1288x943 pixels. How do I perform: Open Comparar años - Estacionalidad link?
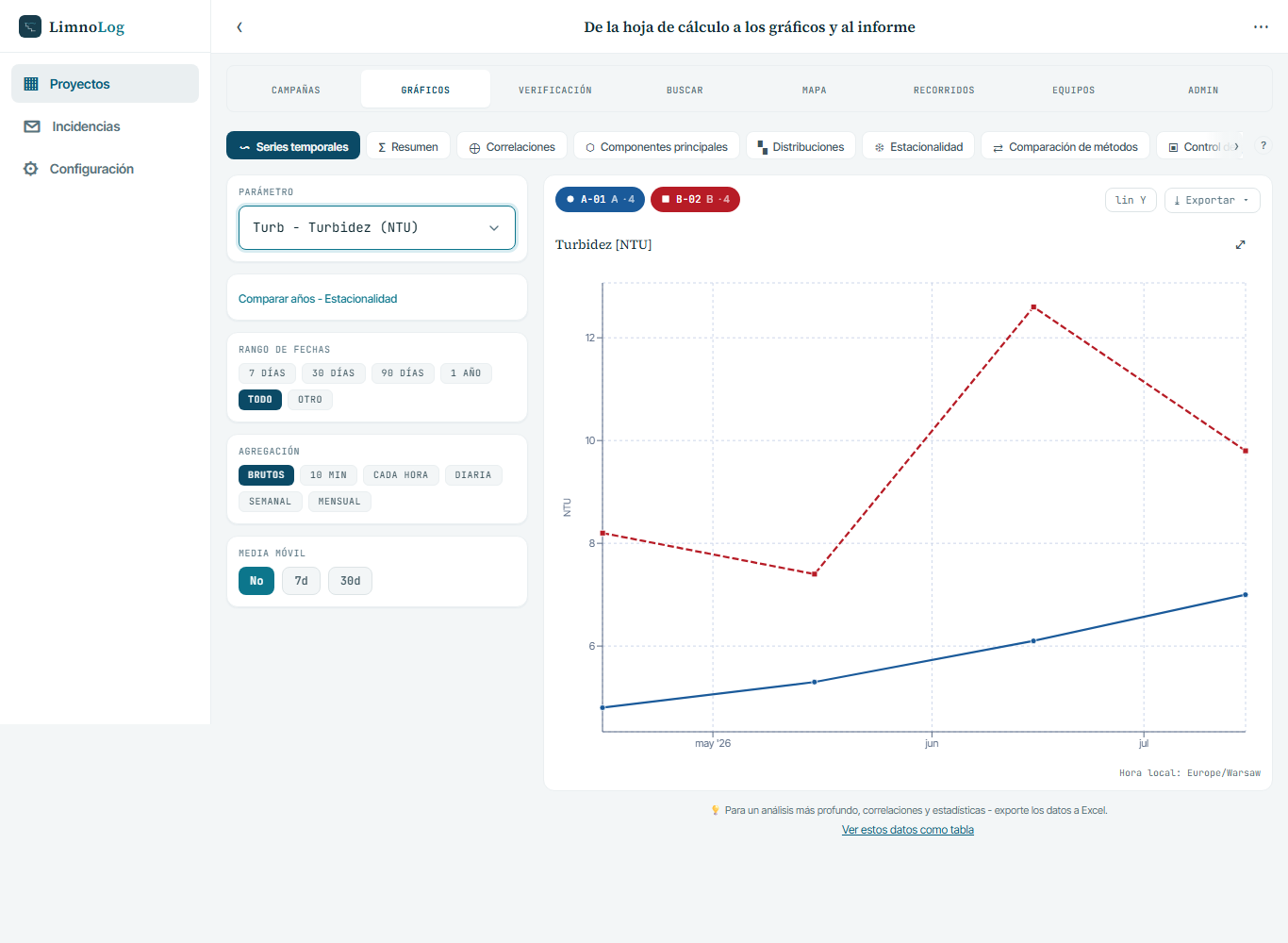pyautogui.click(x=318, y=299)
